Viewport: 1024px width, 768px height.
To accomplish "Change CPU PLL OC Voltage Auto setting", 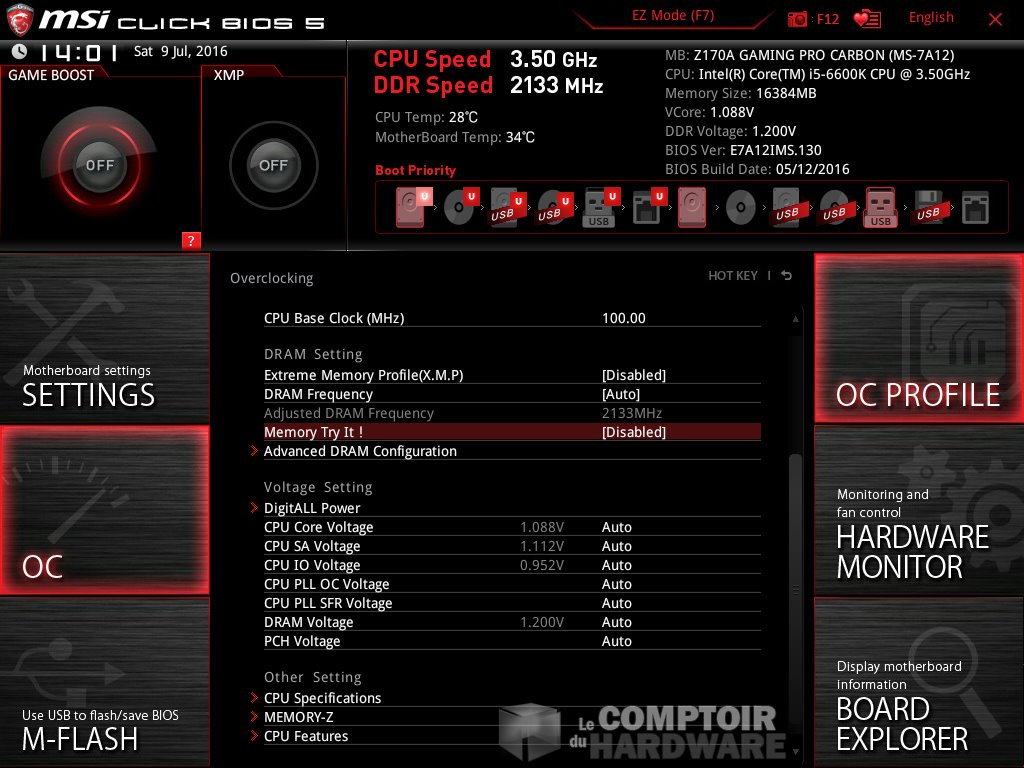I will (x=616, y=584).
